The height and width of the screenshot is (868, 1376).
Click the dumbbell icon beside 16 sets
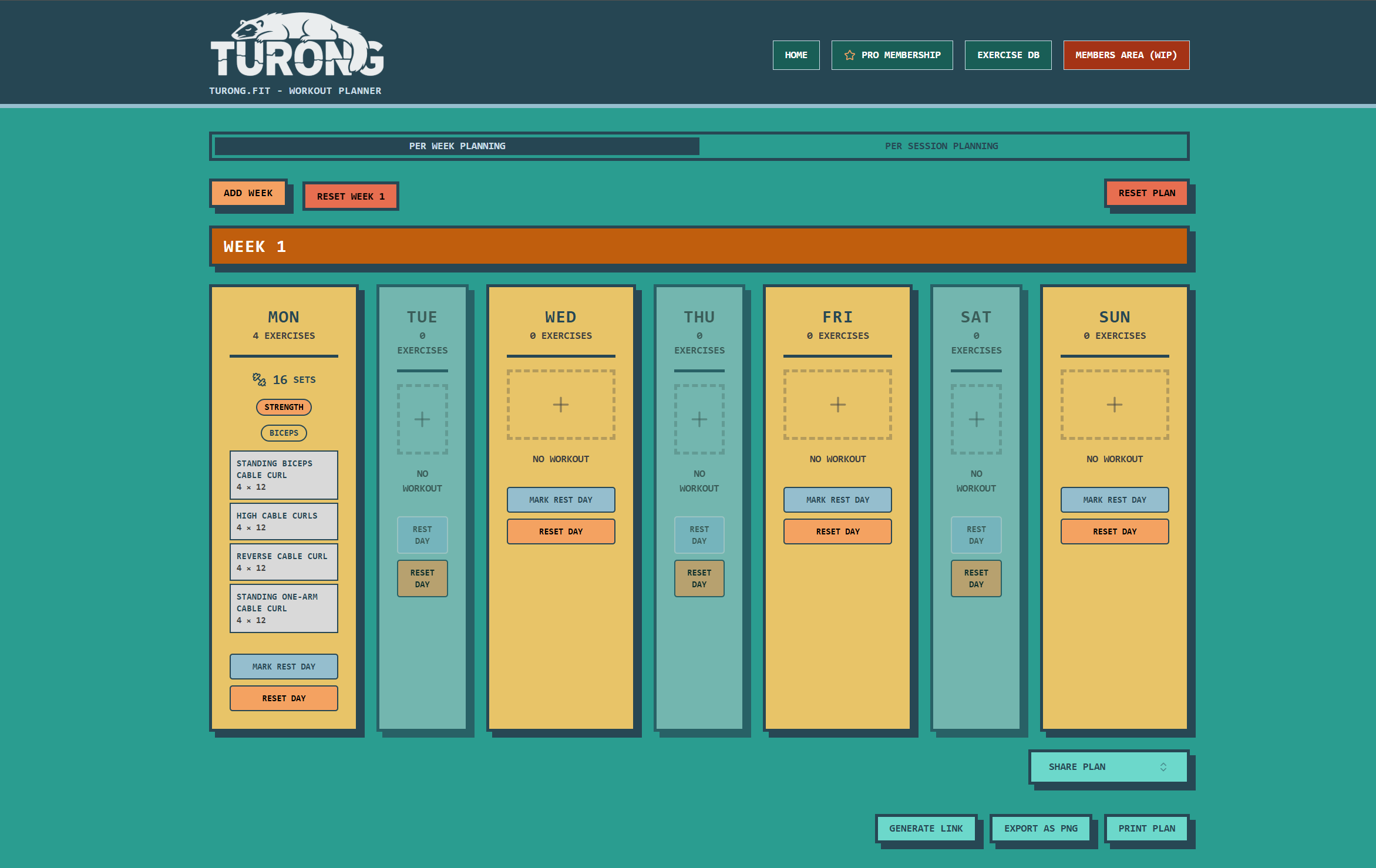(x=259, y=379)
